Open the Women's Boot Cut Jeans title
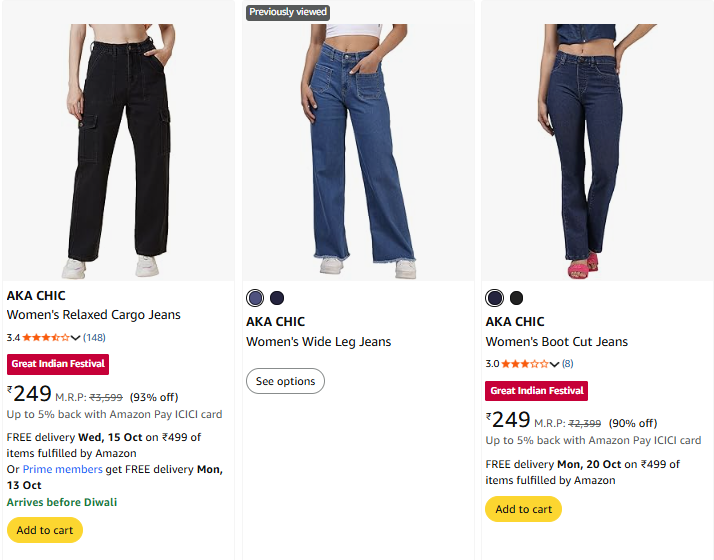The width and height of the screenshot is (714, 560). point(557,342)
